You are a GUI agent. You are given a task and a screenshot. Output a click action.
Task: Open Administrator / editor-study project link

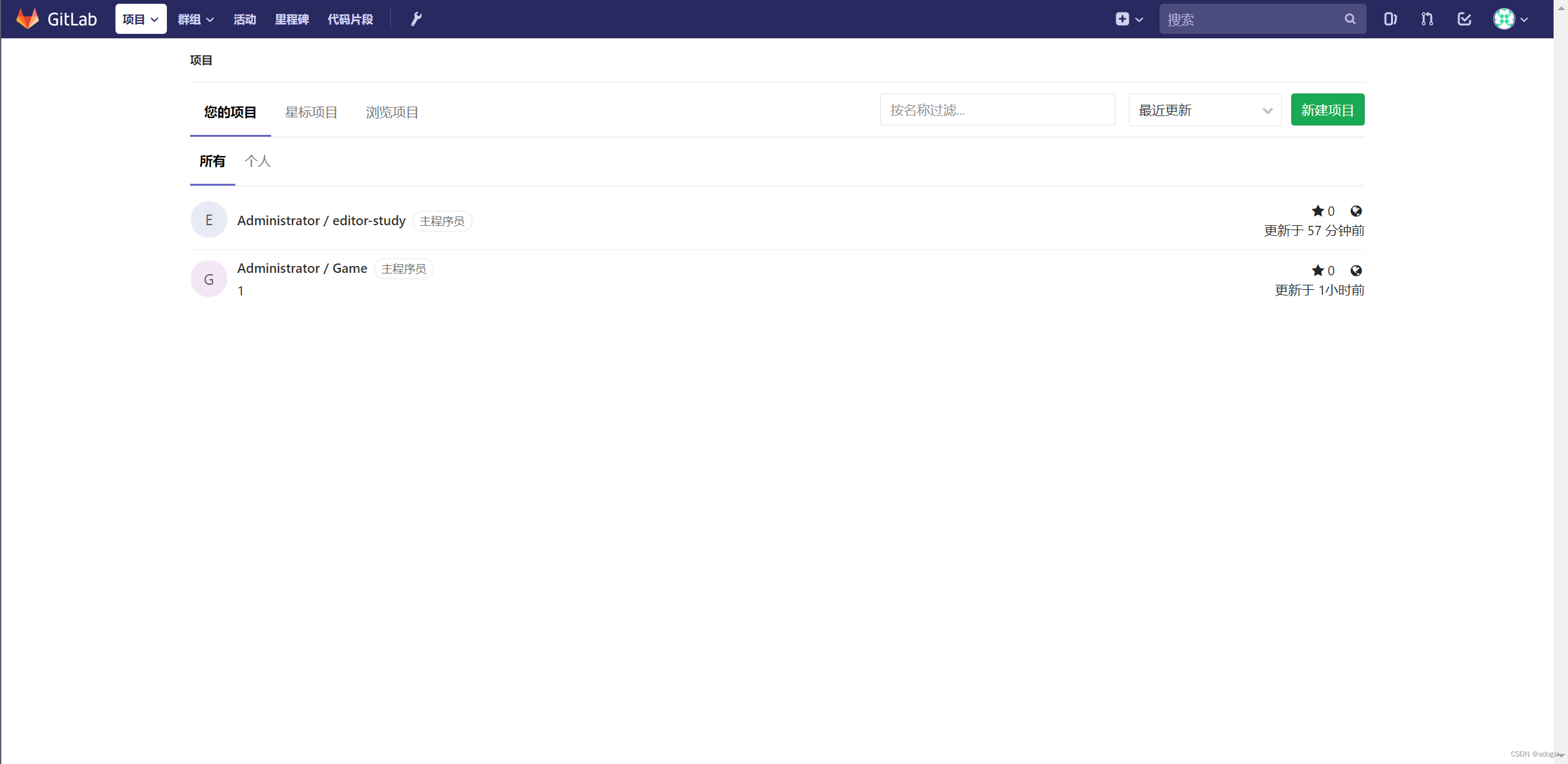tap(321, 221)
